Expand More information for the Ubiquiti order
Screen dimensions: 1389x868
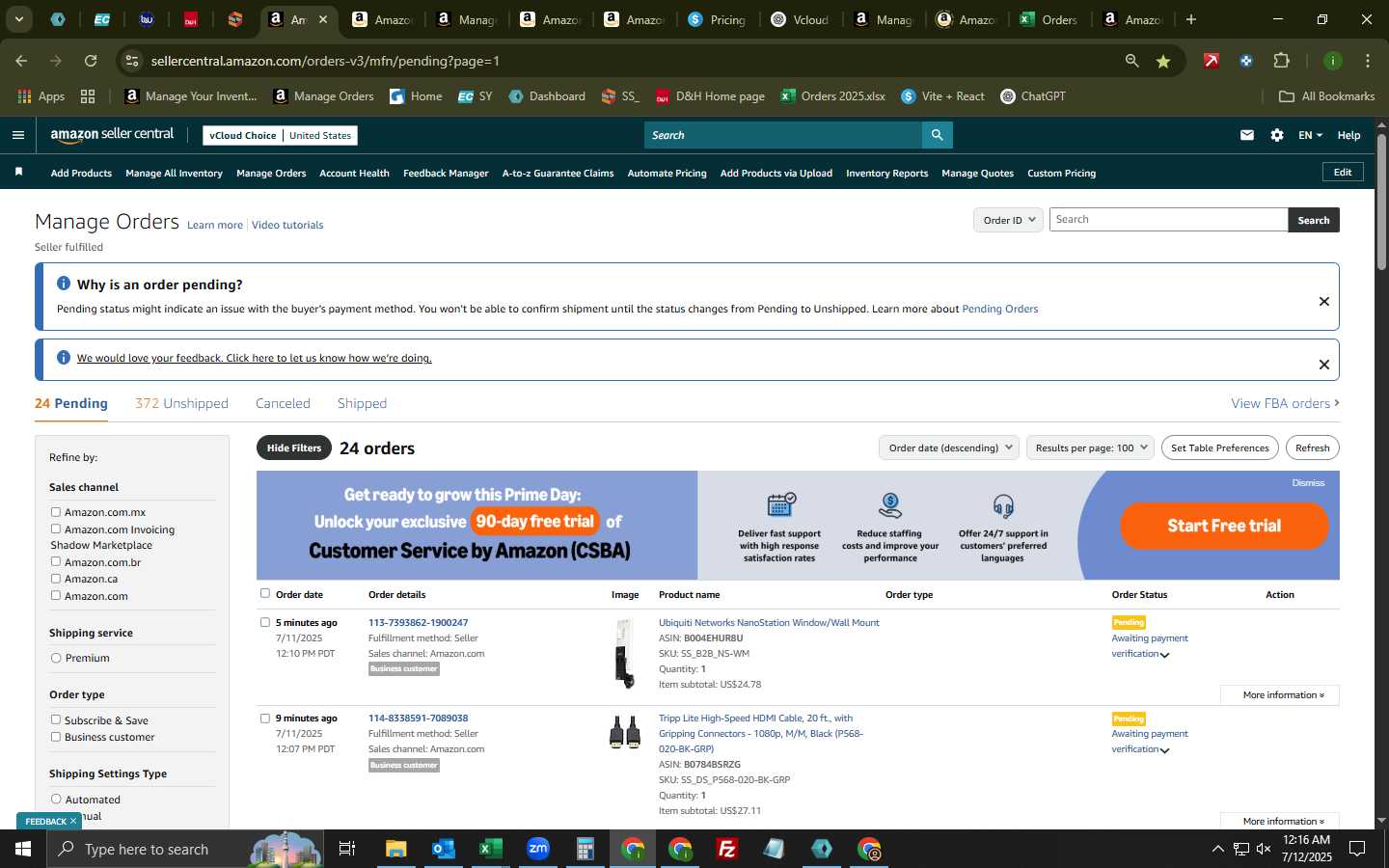click(1279, 694)
